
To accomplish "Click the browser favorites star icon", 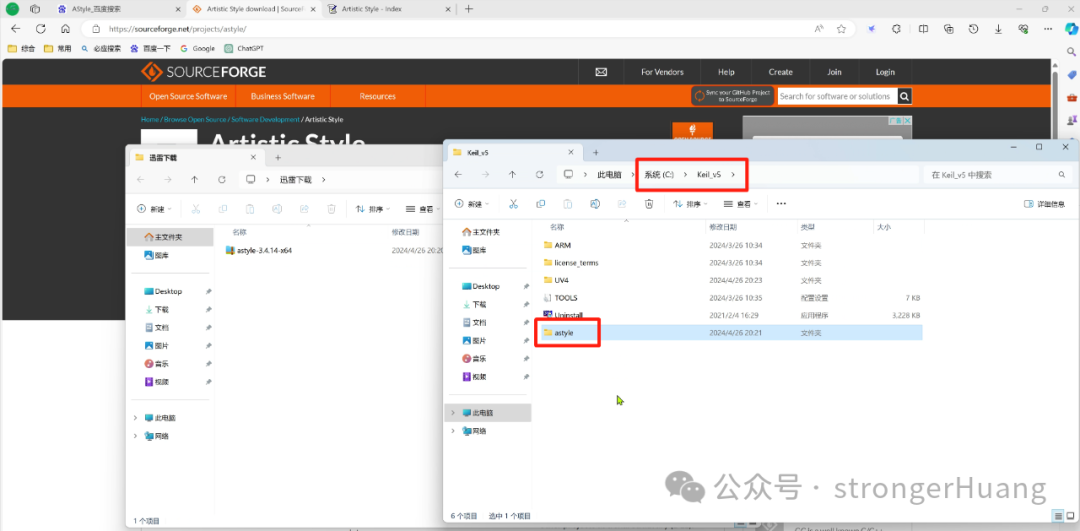I will tap(841, 29).
